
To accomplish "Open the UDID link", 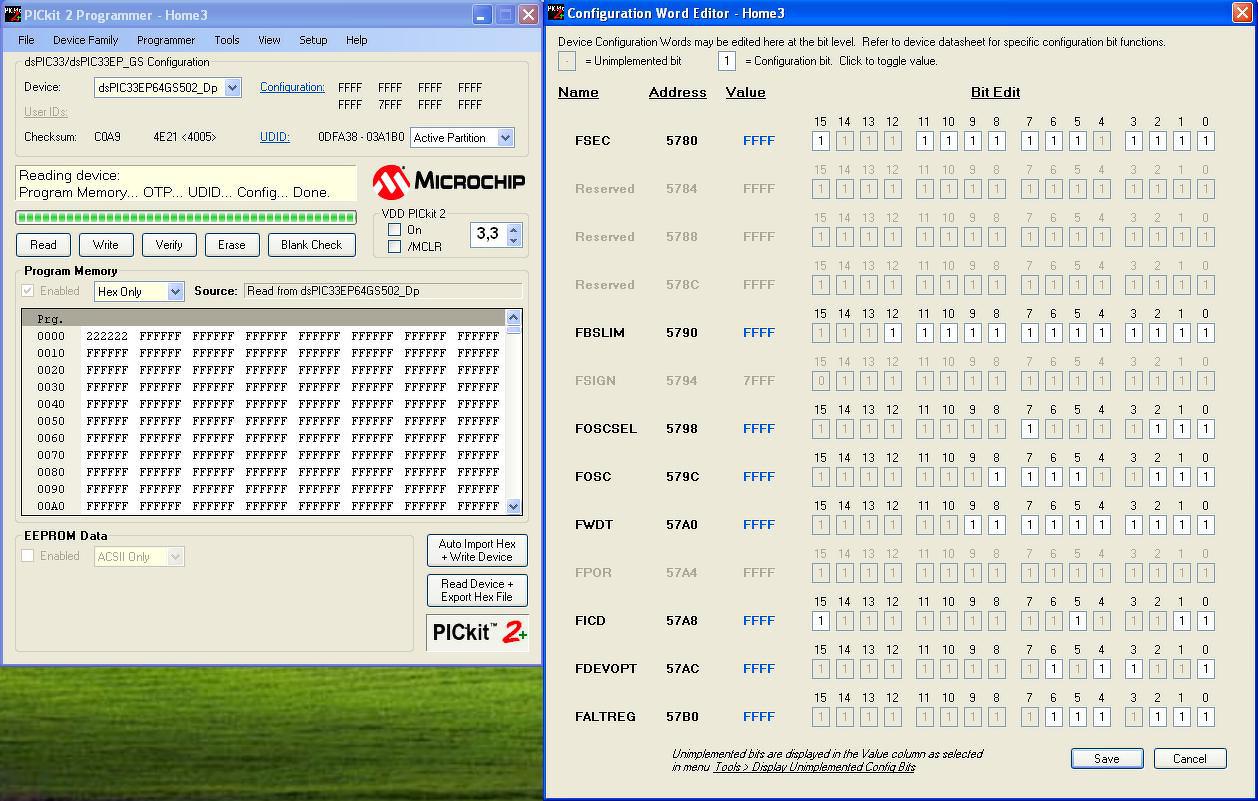I will pos(275,137).
